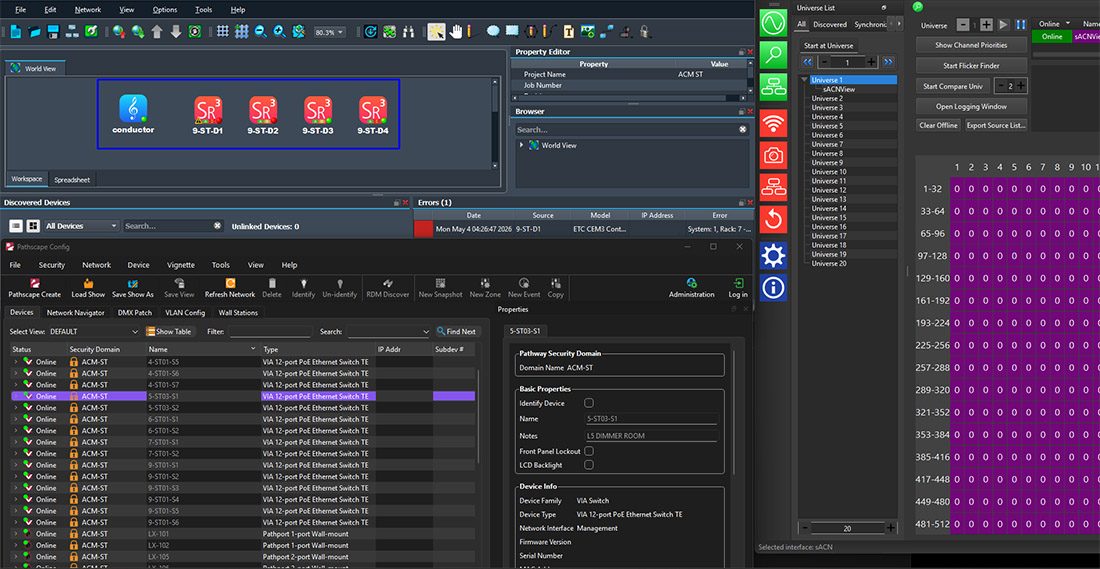Expand the LX-101 device row
Viewport: 1100px width, 569px height.
coord(15,534)
